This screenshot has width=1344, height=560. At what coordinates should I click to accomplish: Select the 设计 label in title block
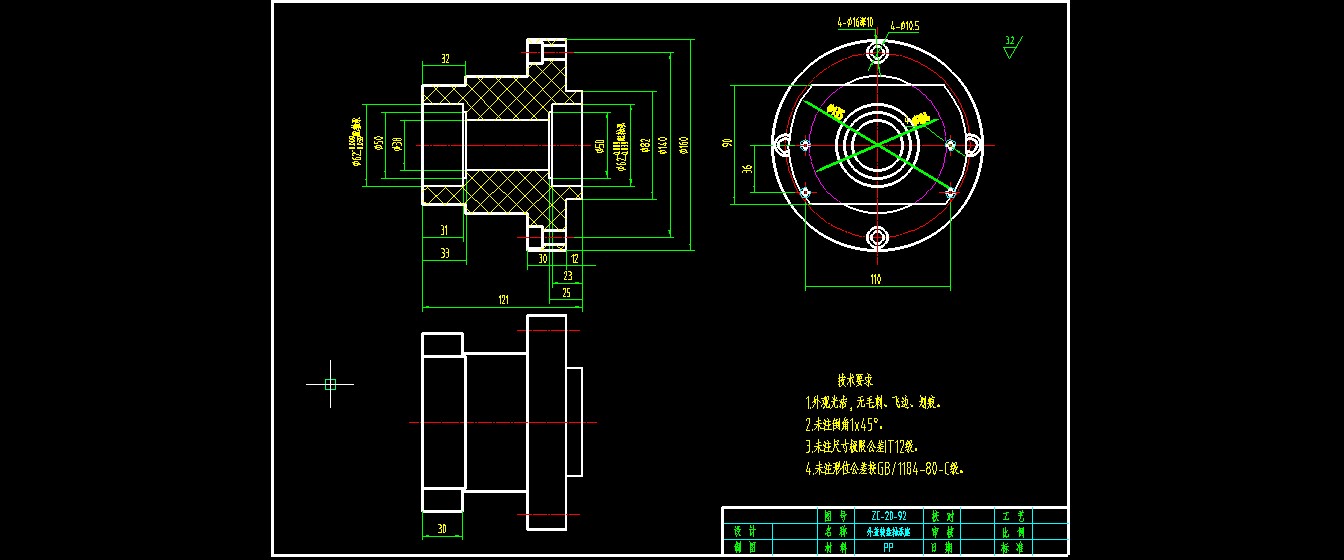[x=745, y=532]
